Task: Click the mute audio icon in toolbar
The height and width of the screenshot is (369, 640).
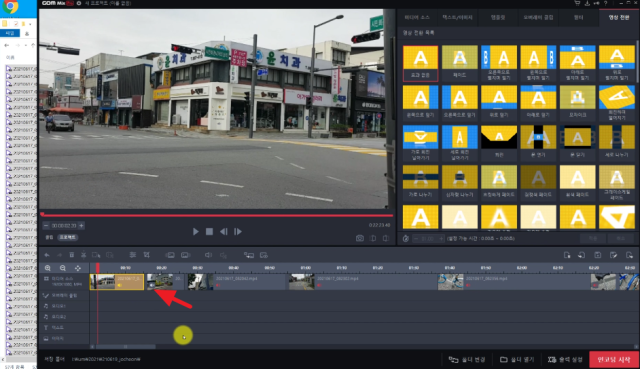Action: point(223,255)
